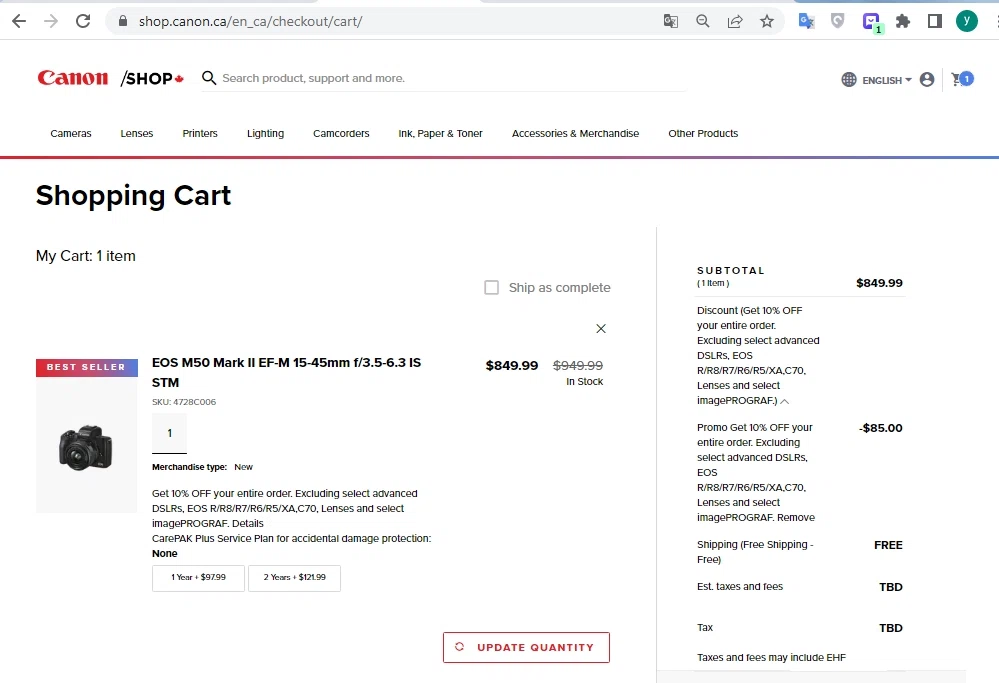Click Remove link for the promo
Image resolution: width=999 pixels, height=683 pixels.
point(796,517)
